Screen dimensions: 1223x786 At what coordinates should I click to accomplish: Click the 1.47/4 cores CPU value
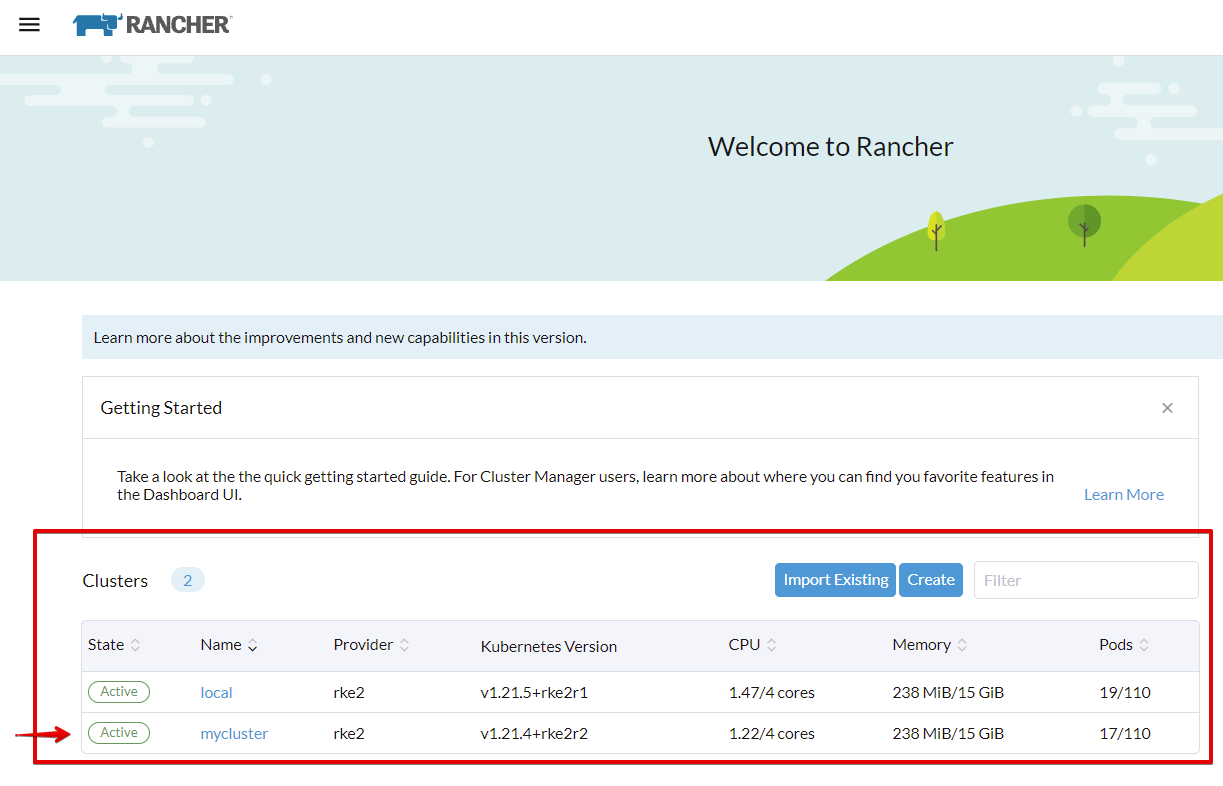(x=771, y=692)
